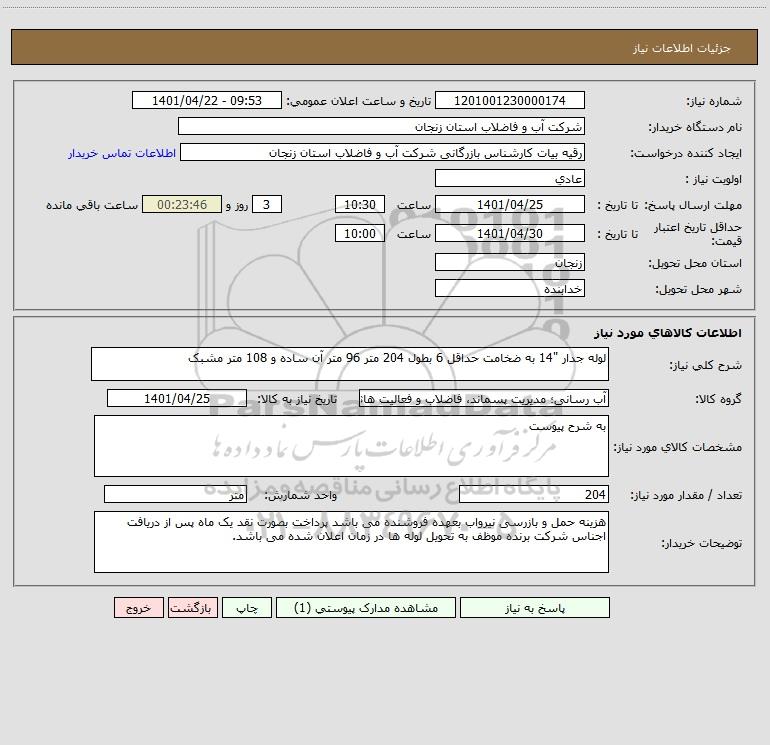Click the بازگشت back button
This screenshot has width=770, height=745.
coord(192,607)
